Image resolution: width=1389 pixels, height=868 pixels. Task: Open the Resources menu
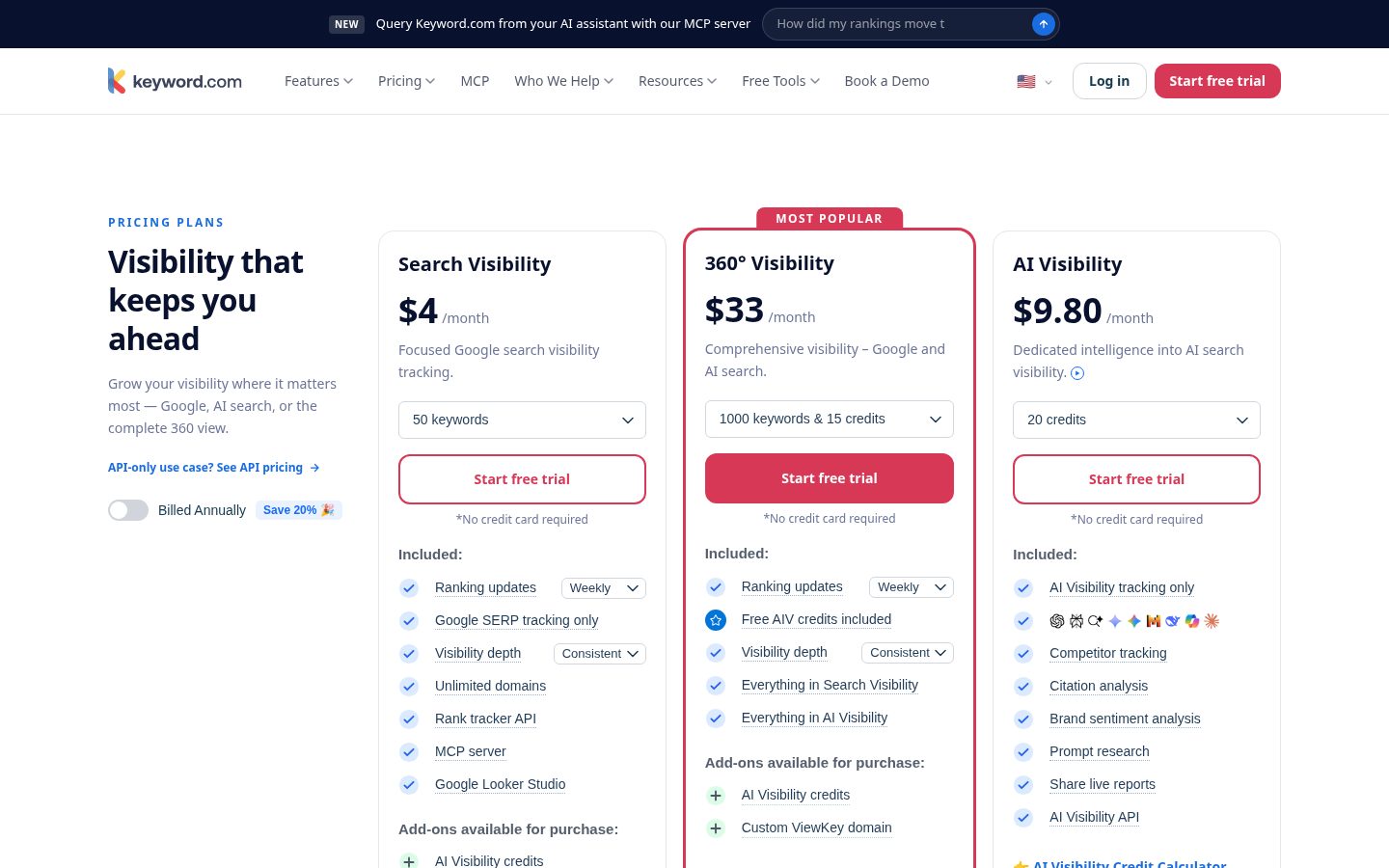coord(677,81)
